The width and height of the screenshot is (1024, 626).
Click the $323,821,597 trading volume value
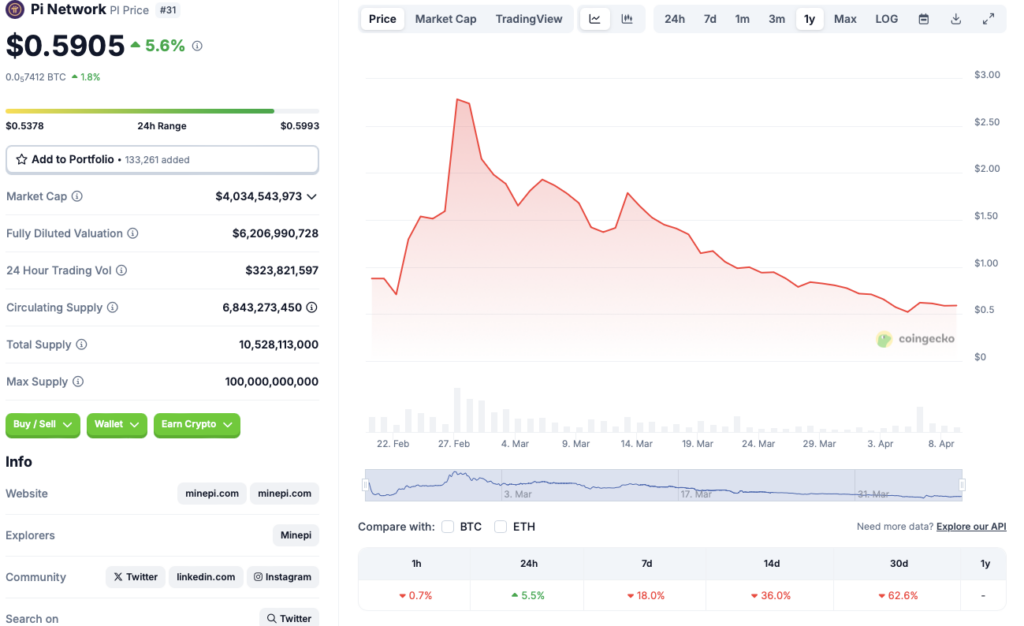[281, 270]
